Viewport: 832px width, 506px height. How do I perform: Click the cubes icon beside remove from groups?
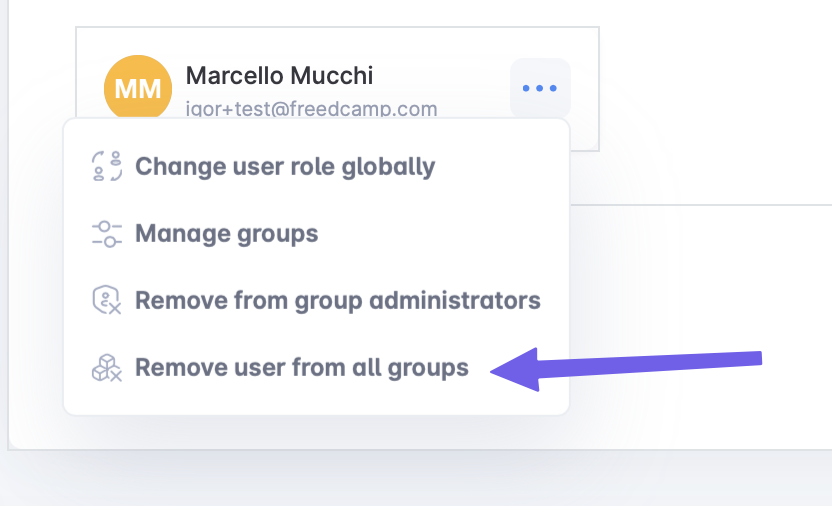[x=106, y=368]
